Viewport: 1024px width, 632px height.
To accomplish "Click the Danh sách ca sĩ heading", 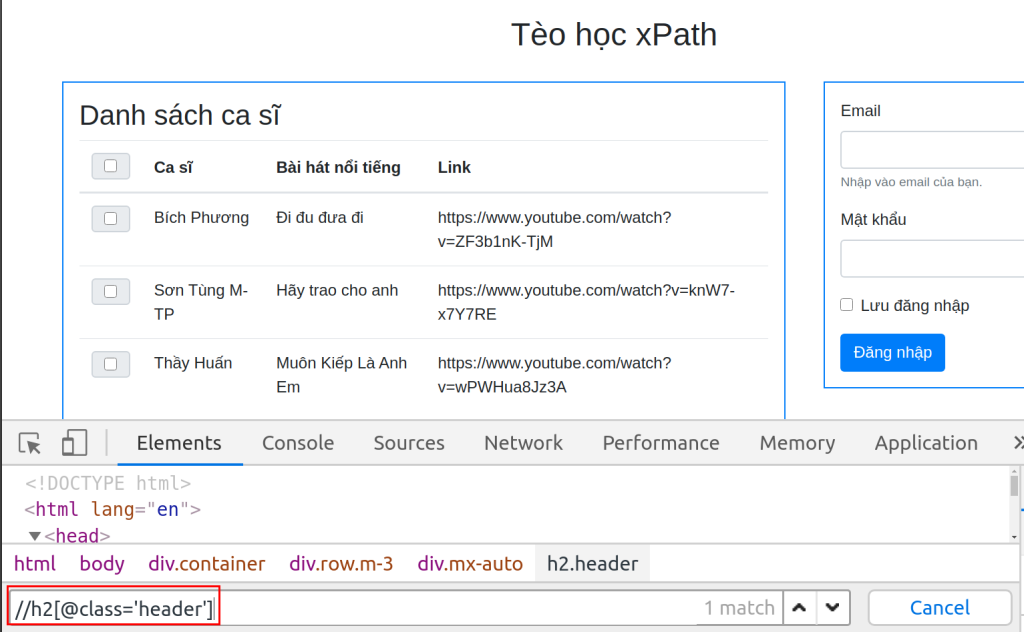I will coord(180,116).
